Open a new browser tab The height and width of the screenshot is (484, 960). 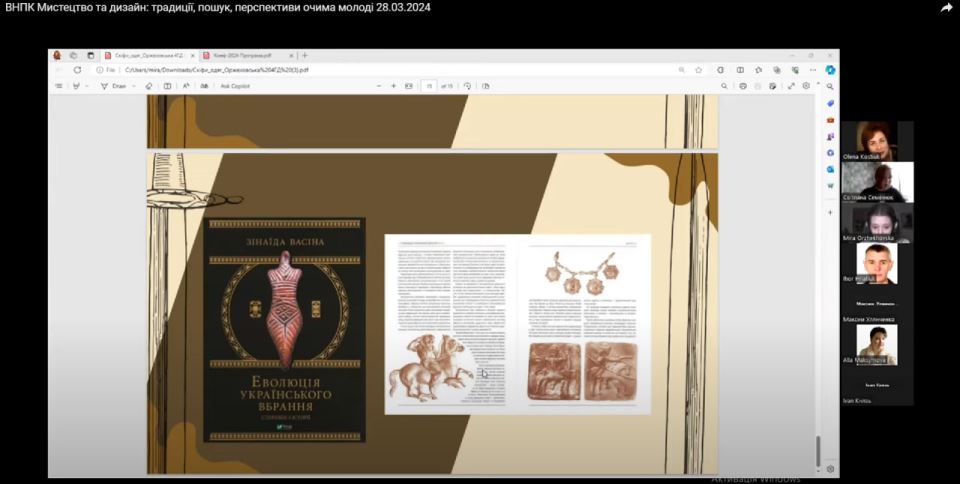coord(305,56)
